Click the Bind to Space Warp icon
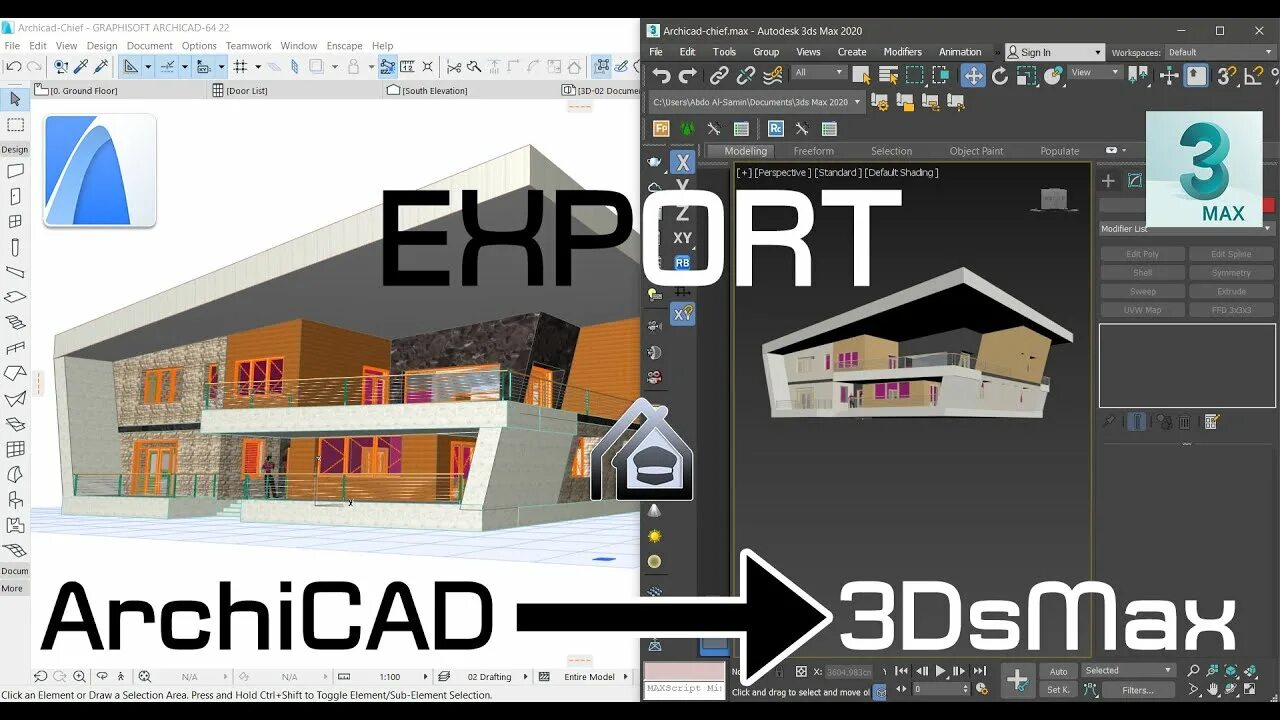 [773, 76]
